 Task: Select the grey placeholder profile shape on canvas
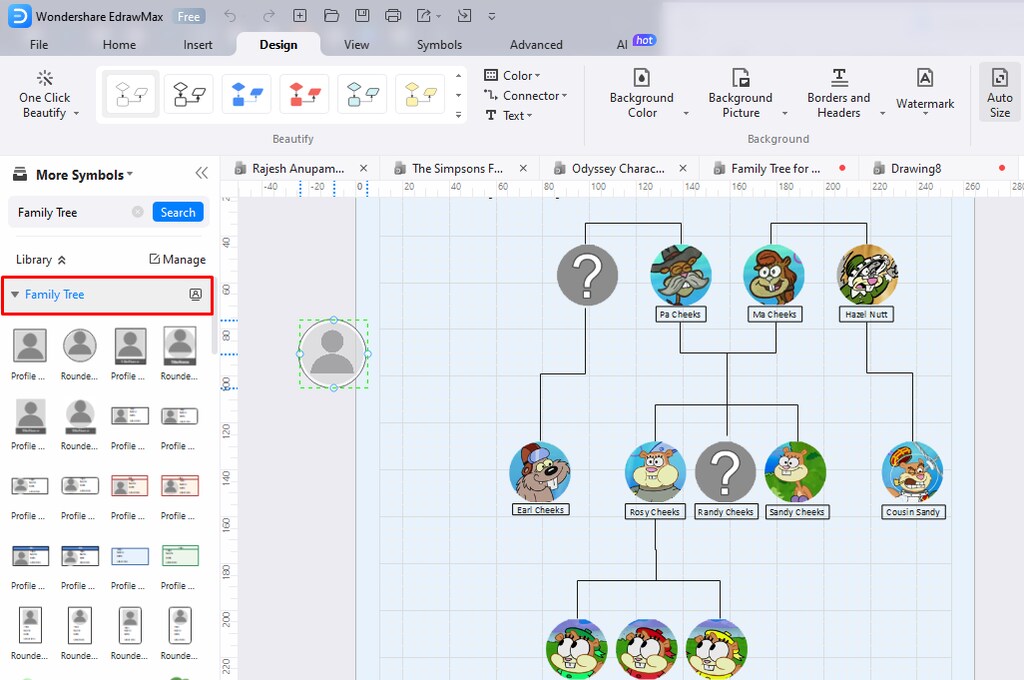[x=332, y=353]
